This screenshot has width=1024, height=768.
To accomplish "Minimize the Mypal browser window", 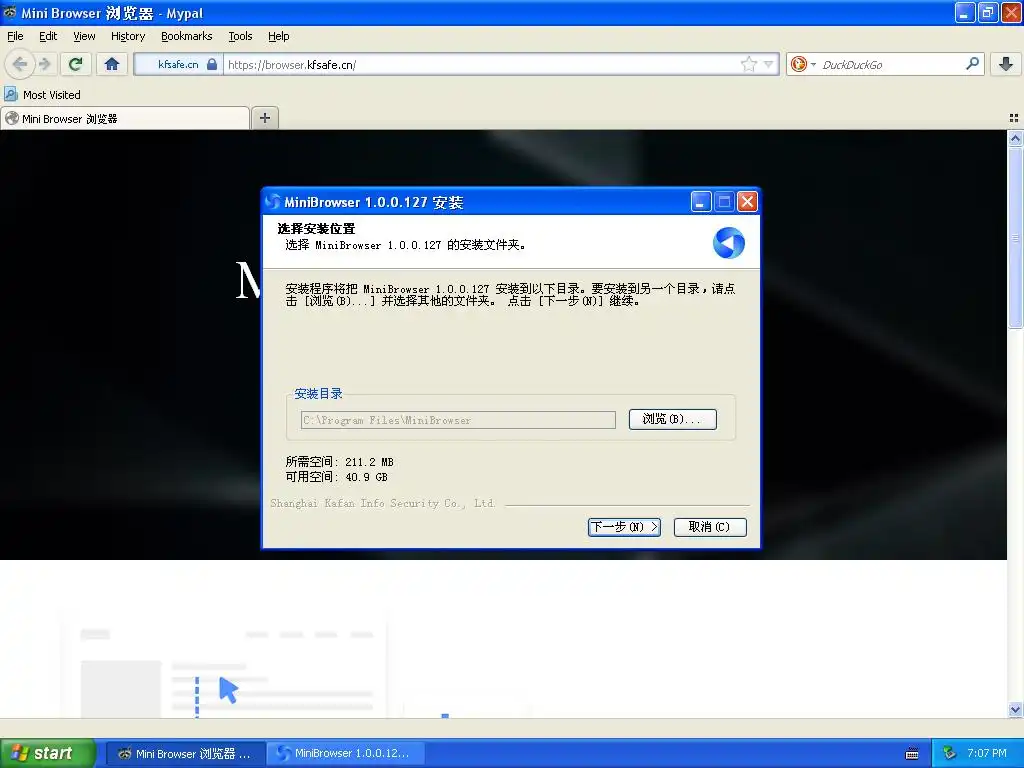I will tap(965, 12).
